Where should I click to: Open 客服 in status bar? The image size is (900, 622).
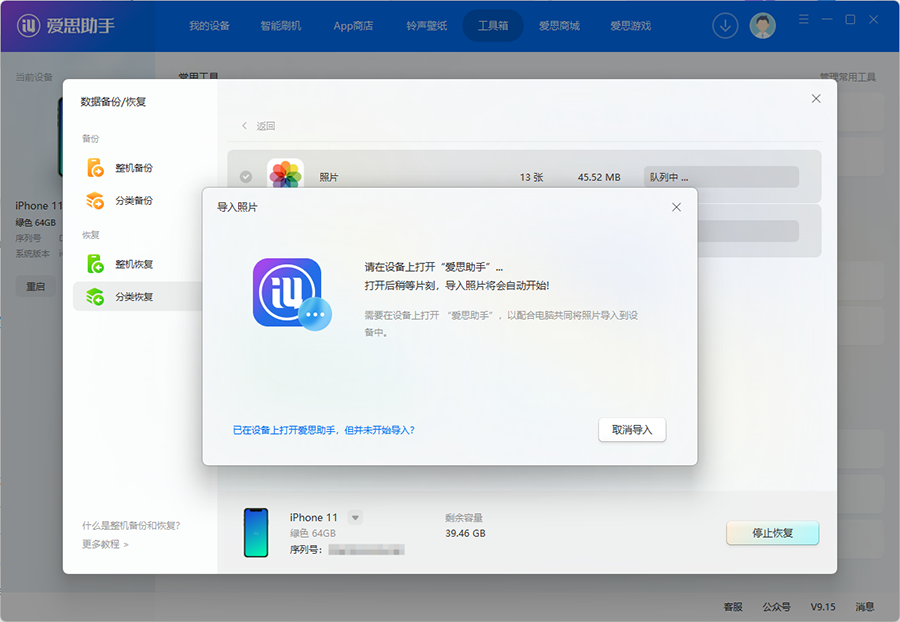click(732, 607)
